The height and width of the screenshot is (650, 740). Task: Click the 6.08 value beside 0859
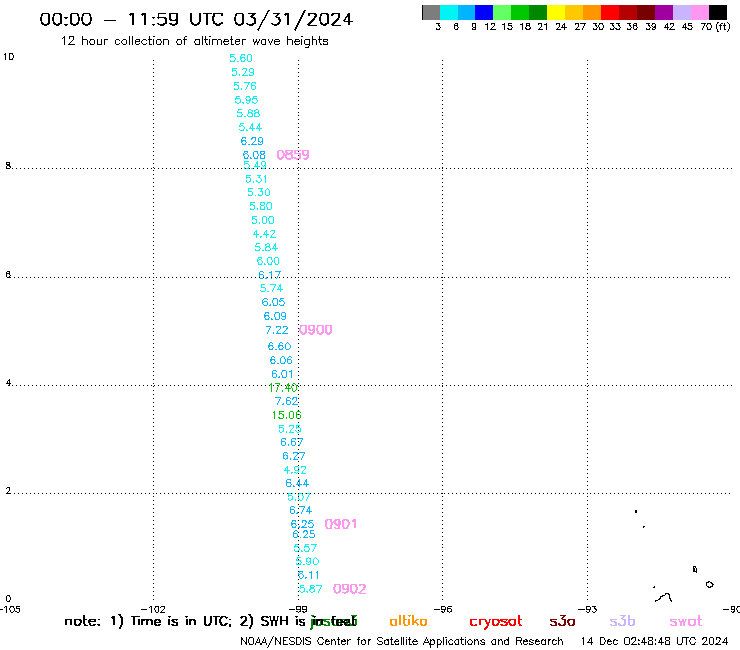(254, 155)
